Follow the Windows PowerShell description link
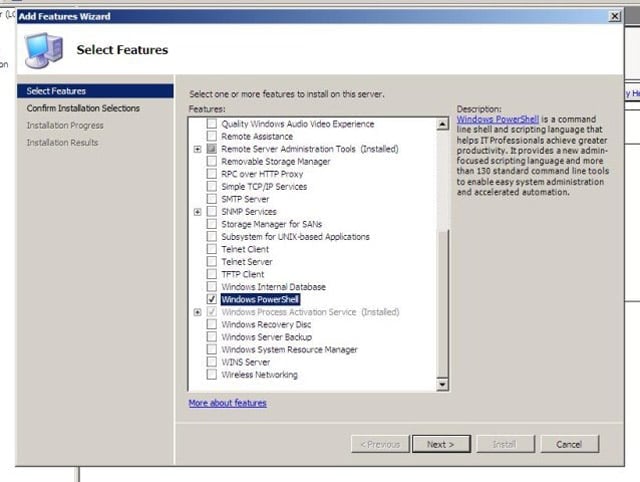640x482 pixels. coord(498,119)
